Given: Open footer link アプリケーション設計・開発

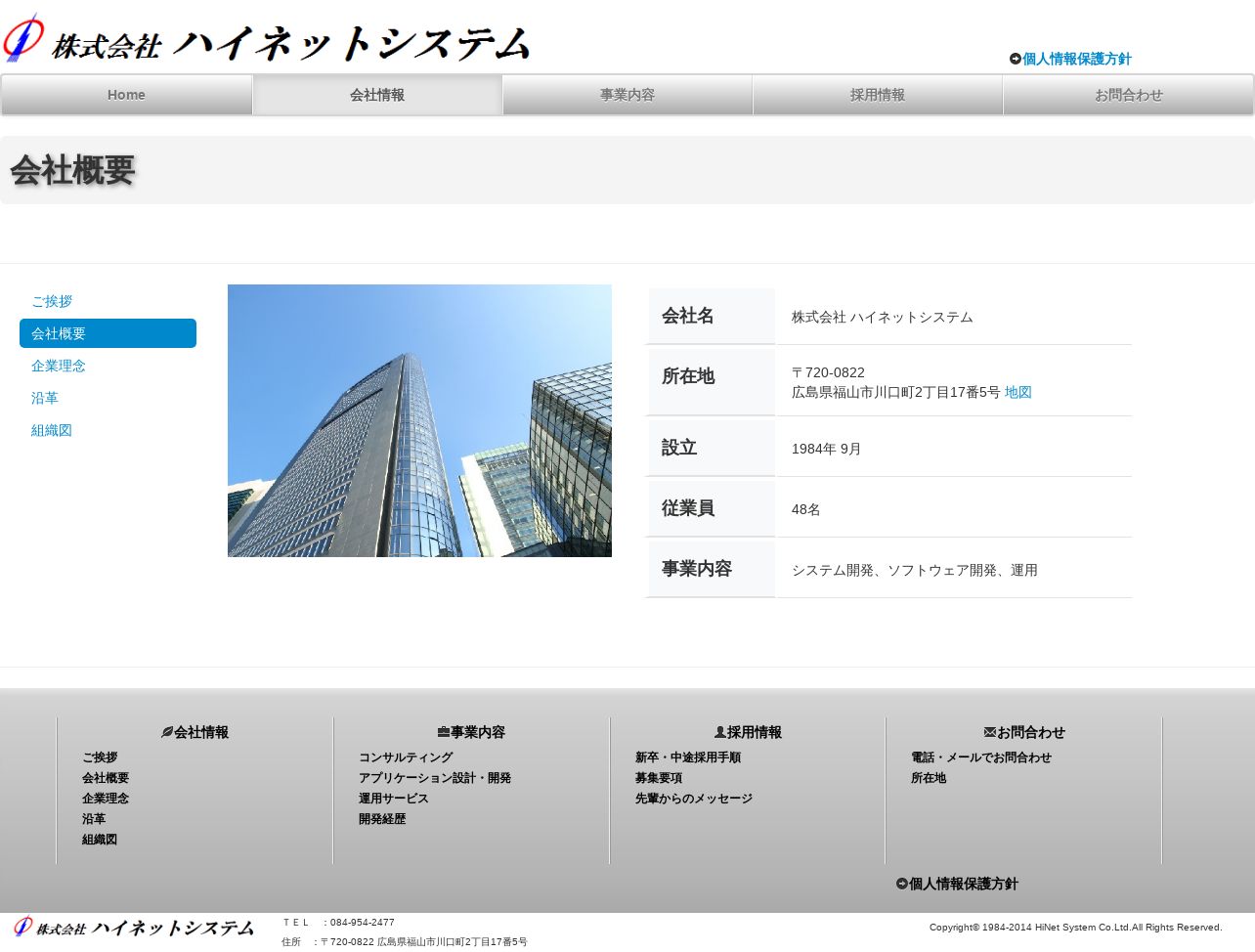Looking at the screenshot, I should [435, 778].
